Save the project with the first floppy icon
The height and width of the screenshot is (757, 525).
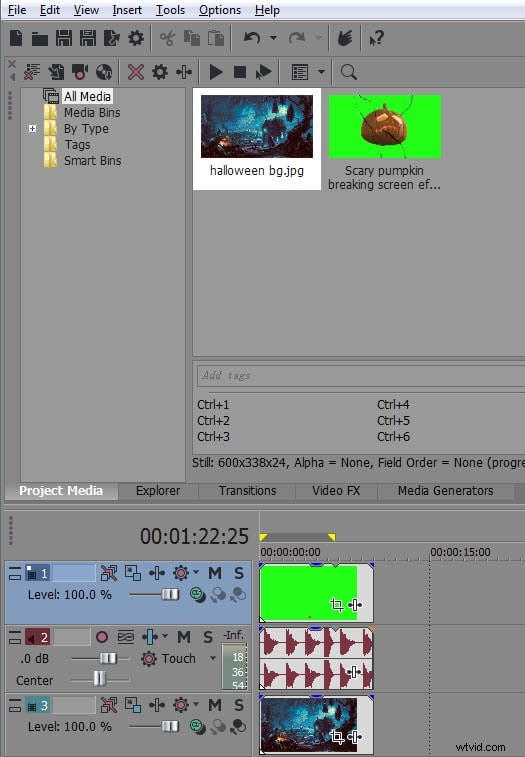[x=64, y=38]
